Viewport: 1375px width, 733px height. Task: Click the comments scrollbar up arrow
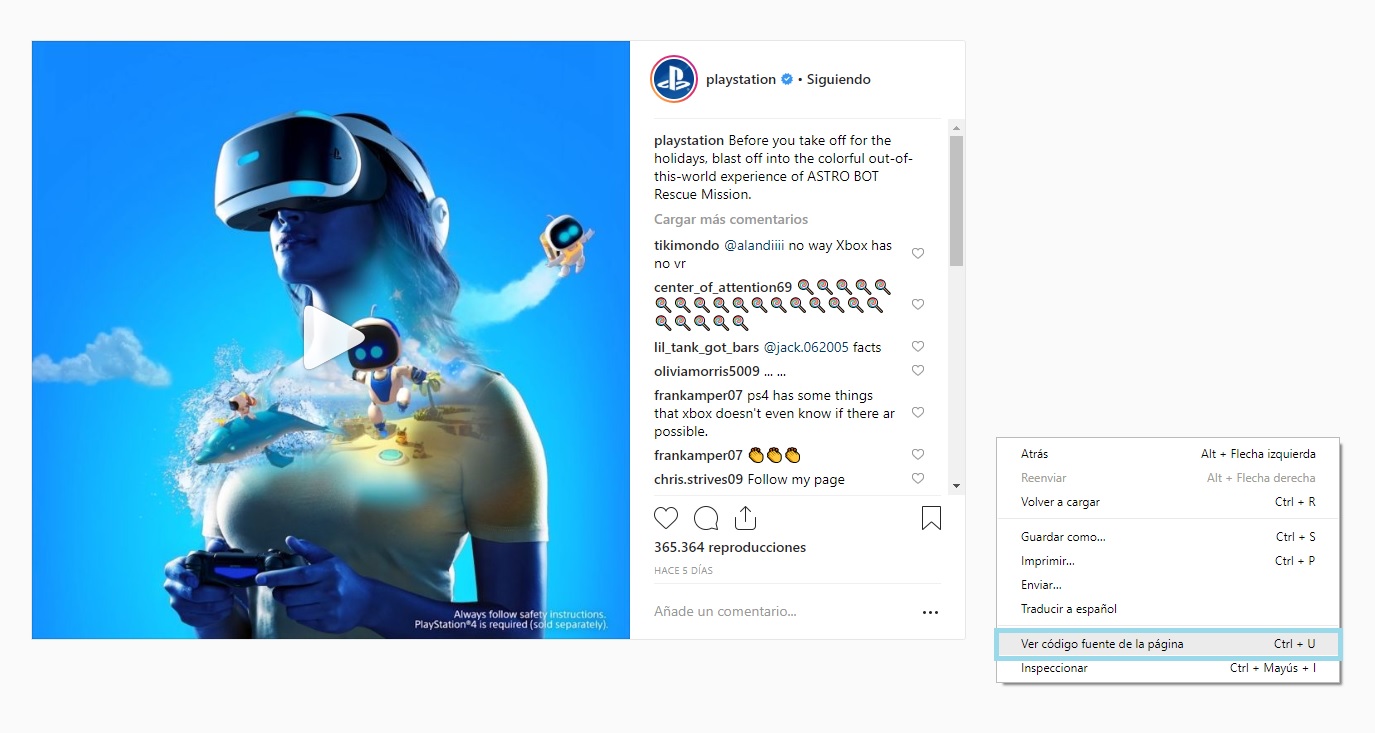957,127
